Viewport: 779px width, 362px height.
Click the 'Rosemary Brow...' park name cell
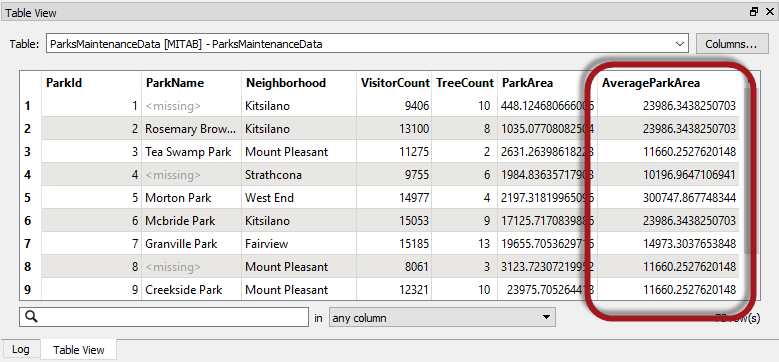(x=191, y=129)
